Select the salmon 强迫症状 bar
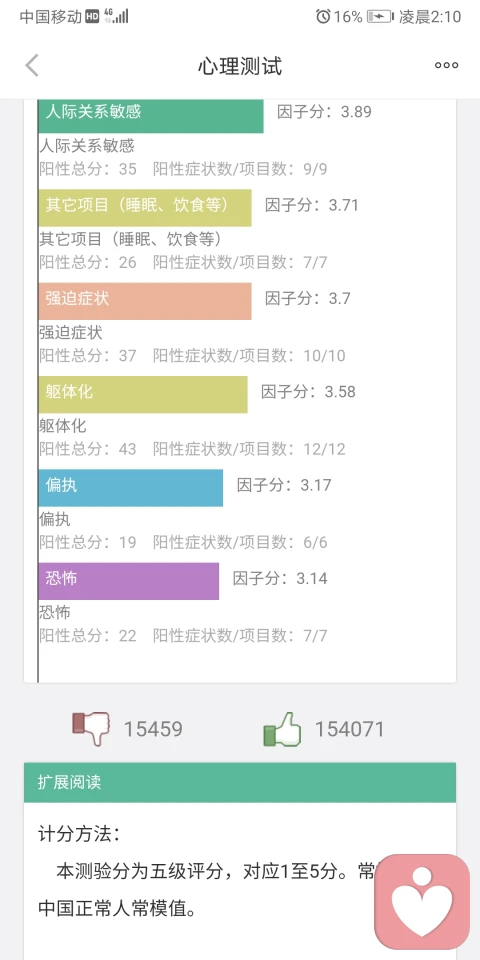480x960 pixels. click(x=144, y=301)
